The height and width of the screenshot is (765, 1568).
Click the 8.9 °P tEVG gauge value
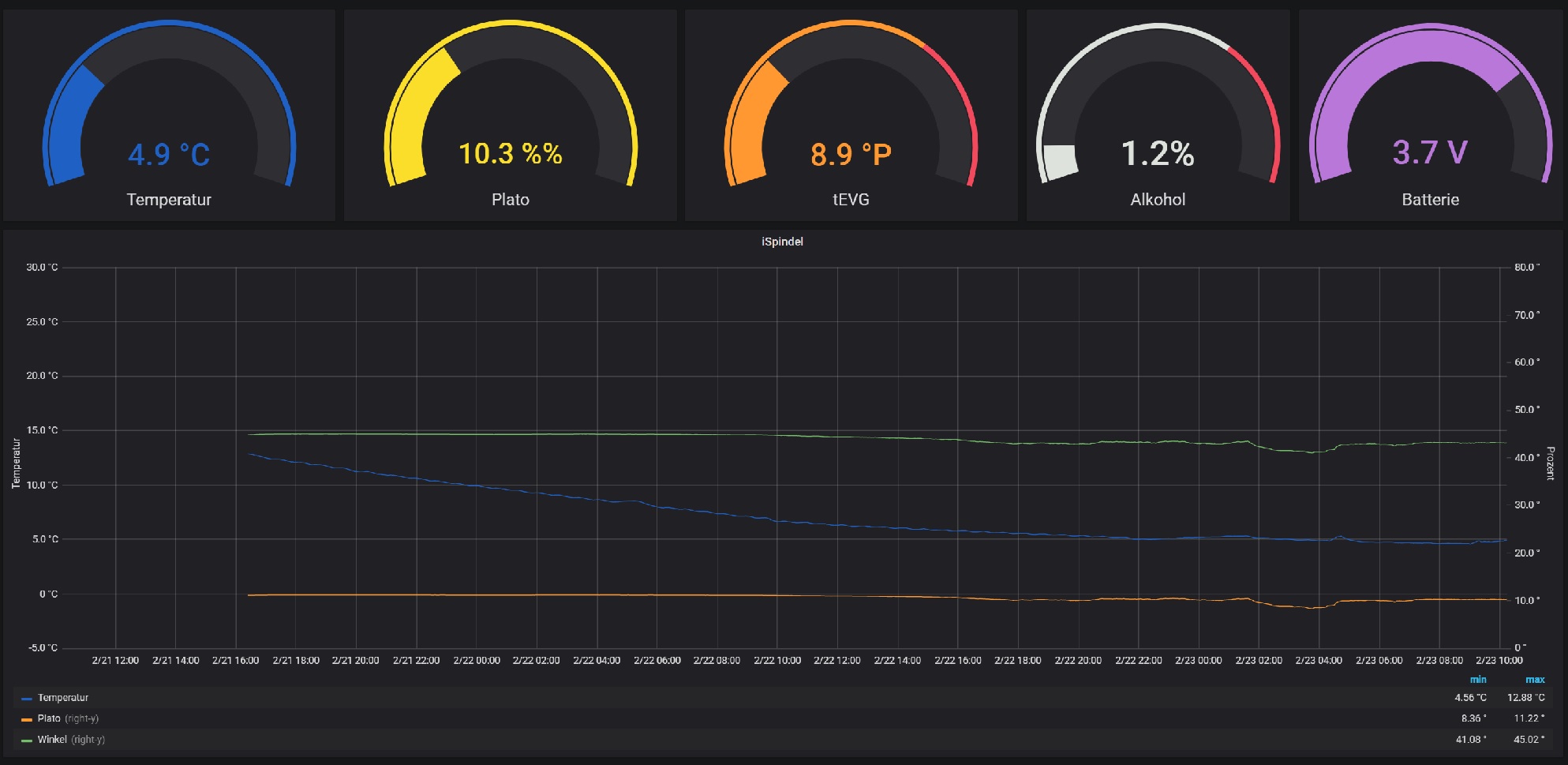pos(851,155)
